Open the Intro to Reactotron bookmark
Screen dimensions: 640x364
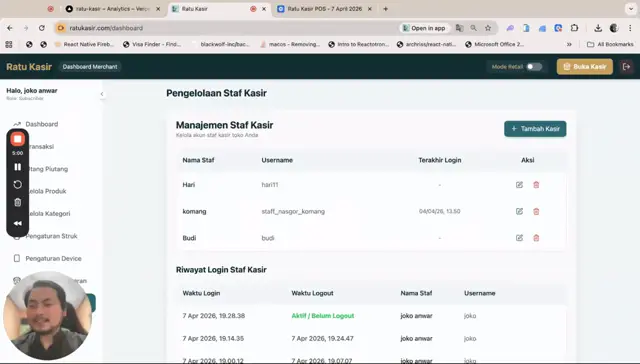pos(359,44)
